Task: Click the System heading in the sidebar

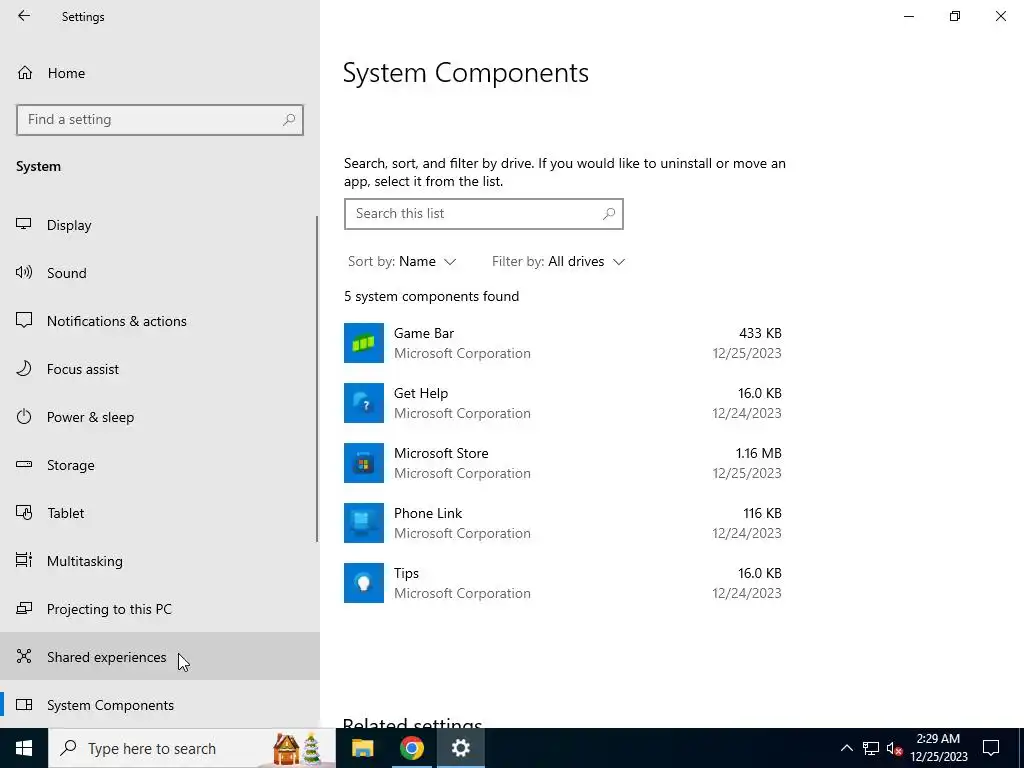Action: point(39,167)
